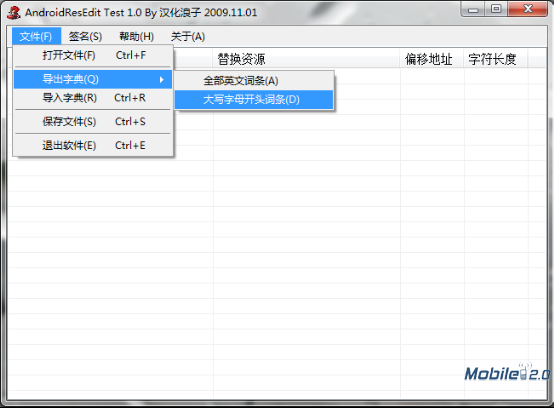This screenshot has width=554, height=408.
Task: Open the 关于(A) menu
Action: [x=188, y=36]
